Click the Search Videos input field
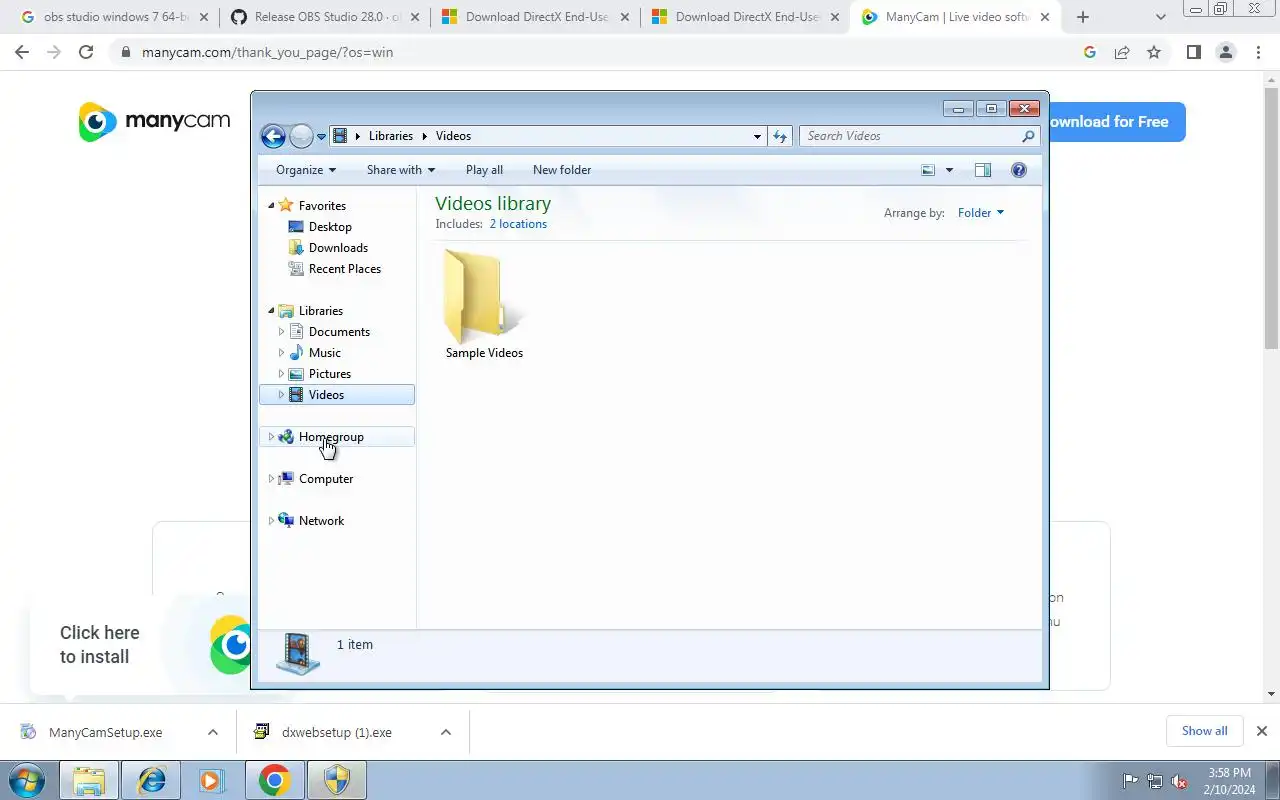Screen dimensions: 1280x800 pos(919,136)
